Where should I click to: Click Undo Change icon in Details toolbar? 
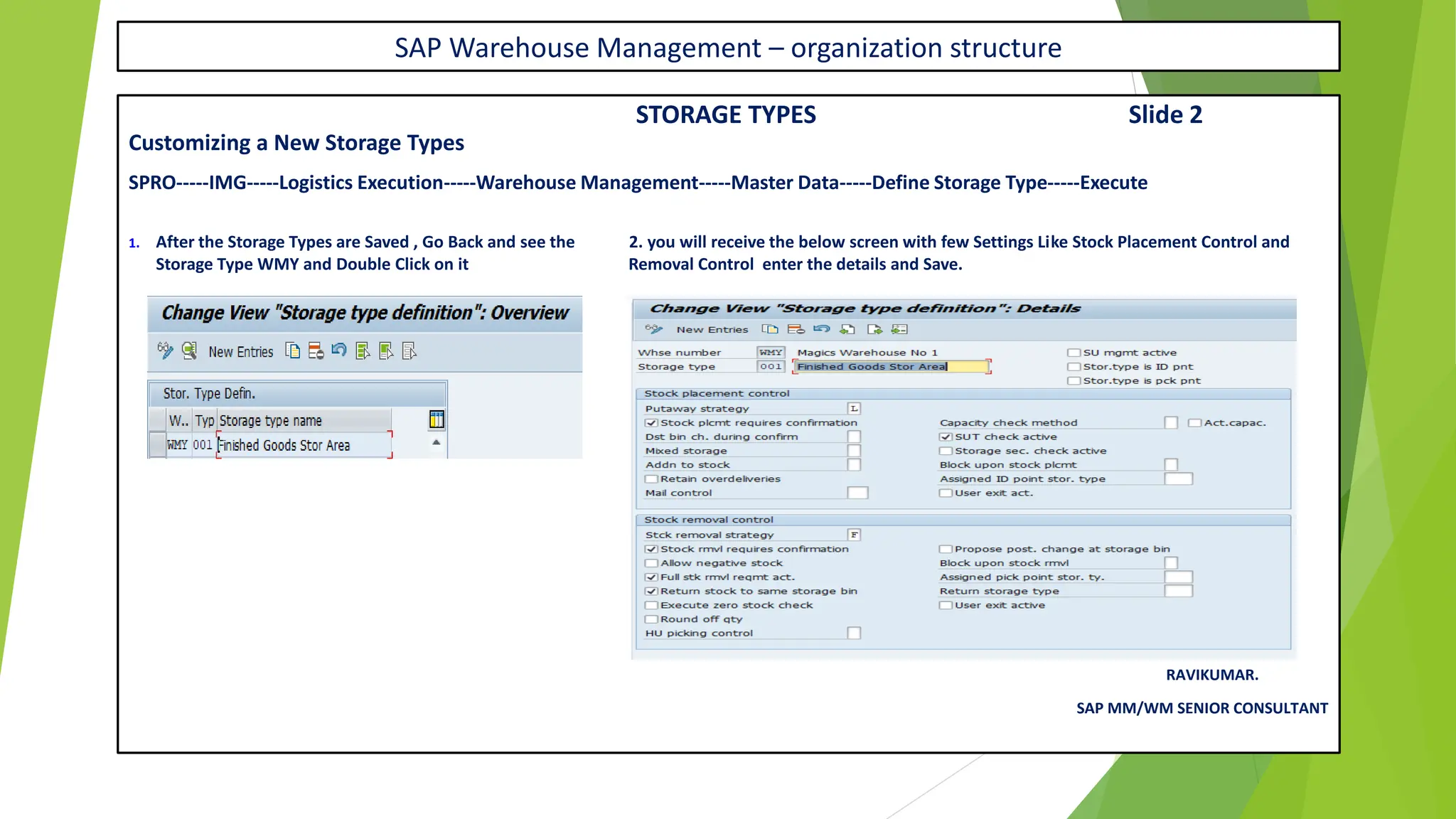(x=822, y=329)
